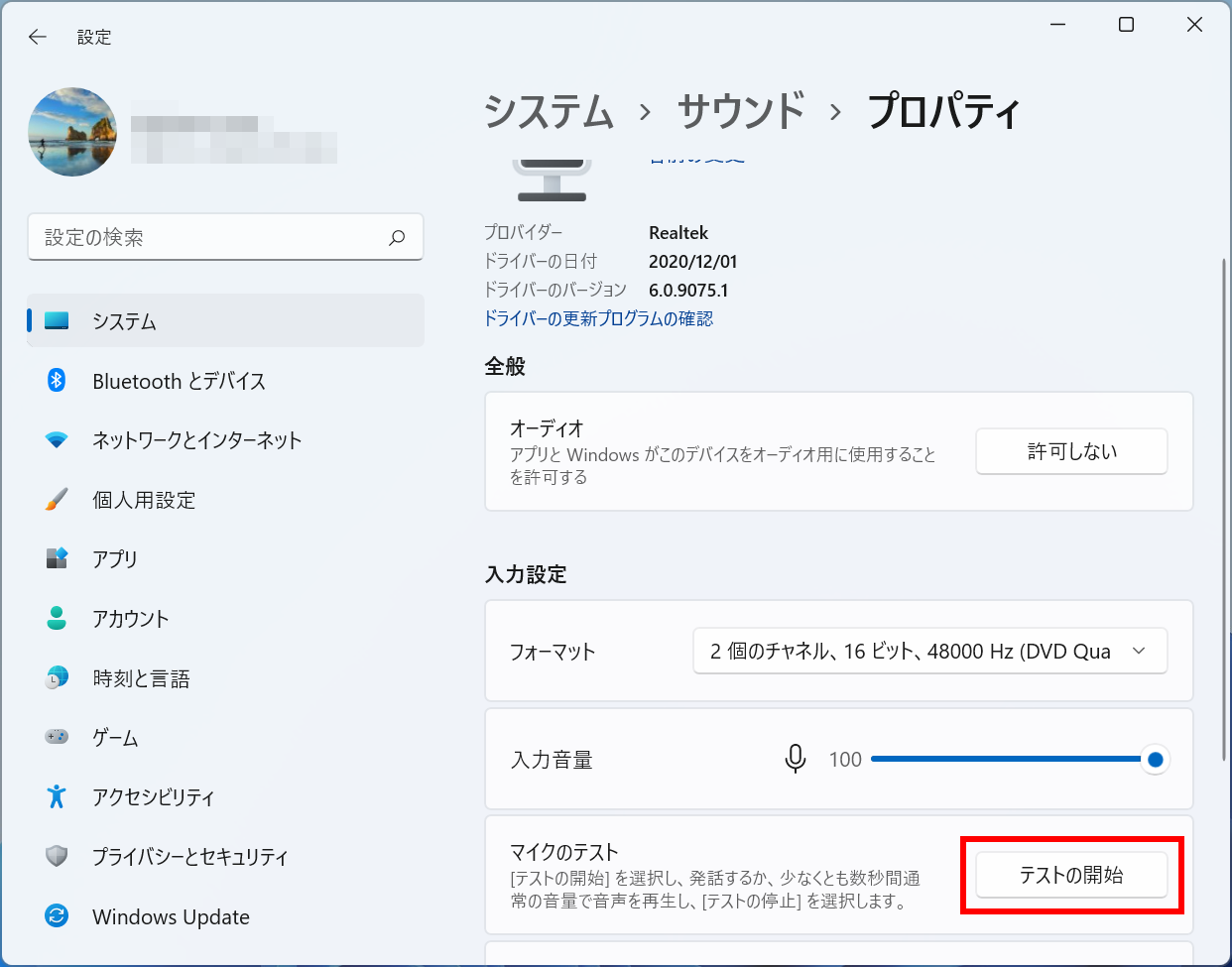Click the プライバシーとセキュリティ shield icon
The height and width of the screenshot is (967, 1232).
pos(57,856)
